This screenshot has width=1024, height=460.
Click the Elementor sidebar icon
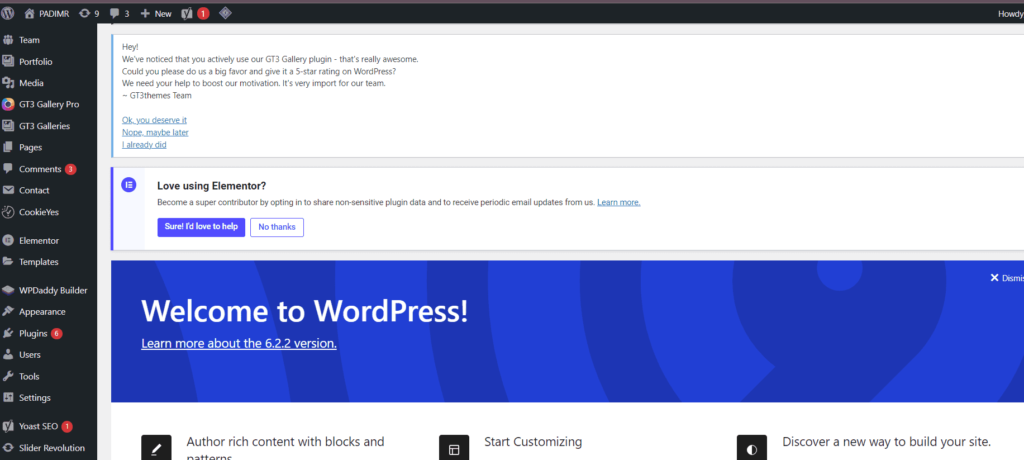click(x=8, y=240)
